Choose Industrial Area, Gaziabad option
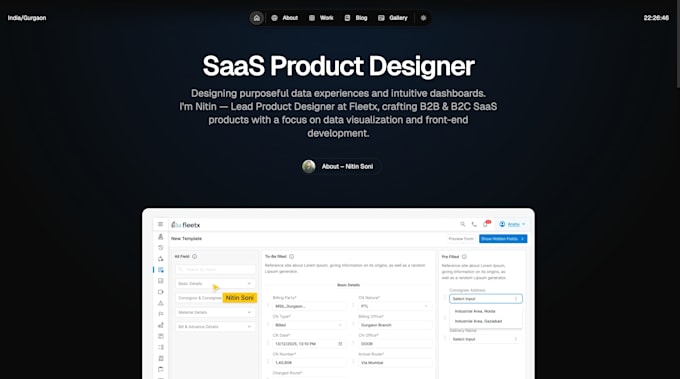The image size is (680, 379). 478,321
